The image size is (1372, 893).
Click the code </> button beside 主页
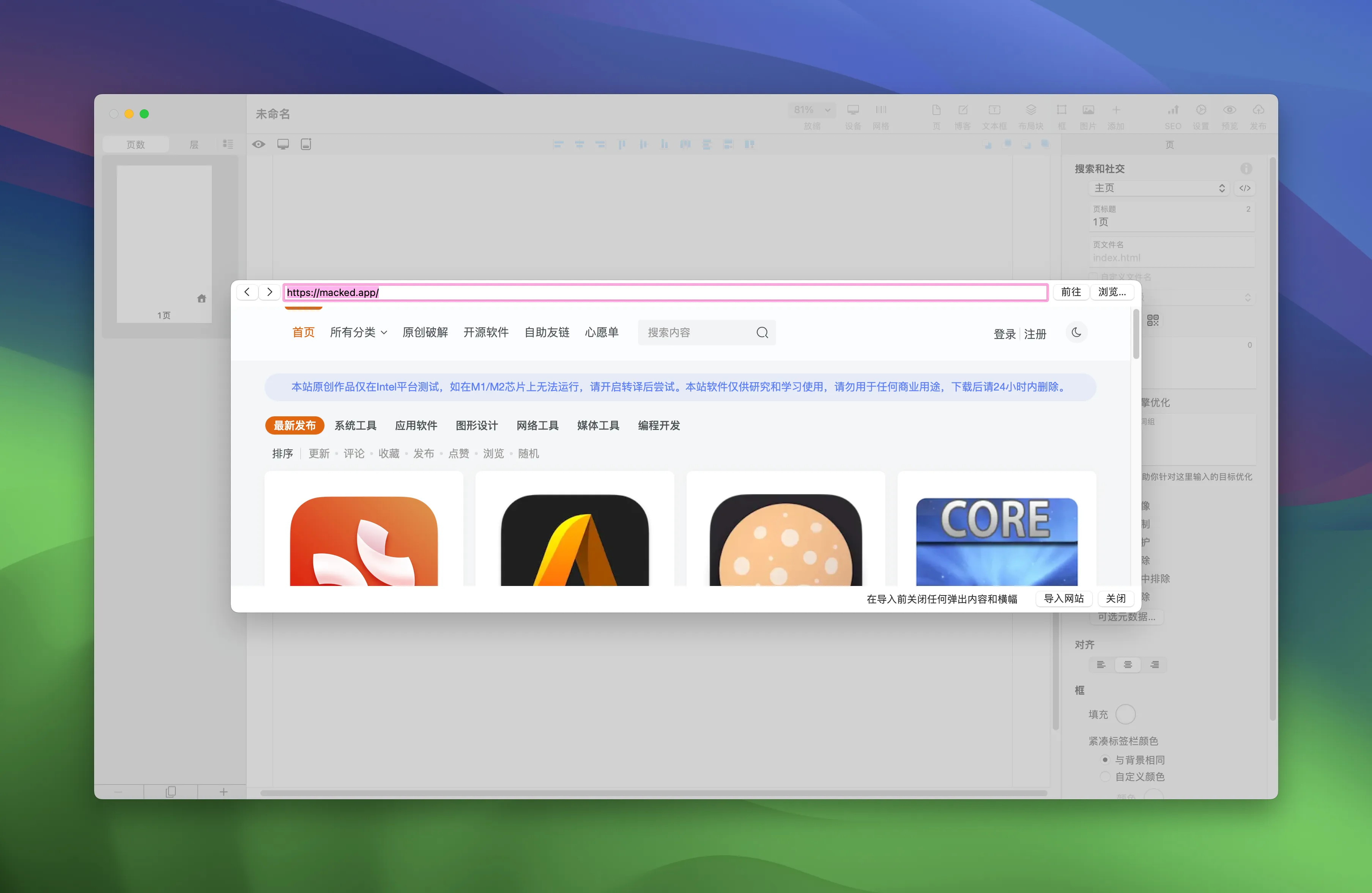(x=1244, y=188)
